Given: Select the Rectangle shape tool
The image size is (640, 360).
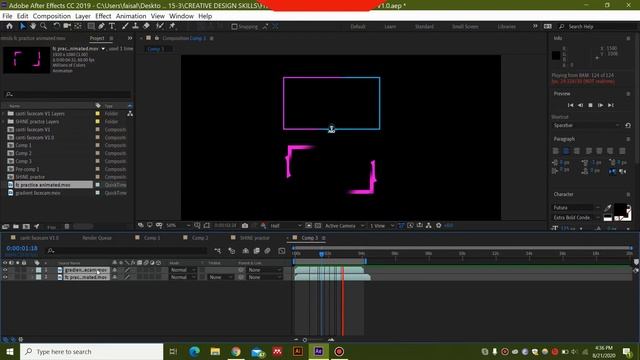Looking at the screenshot, I should click(91, 26).
